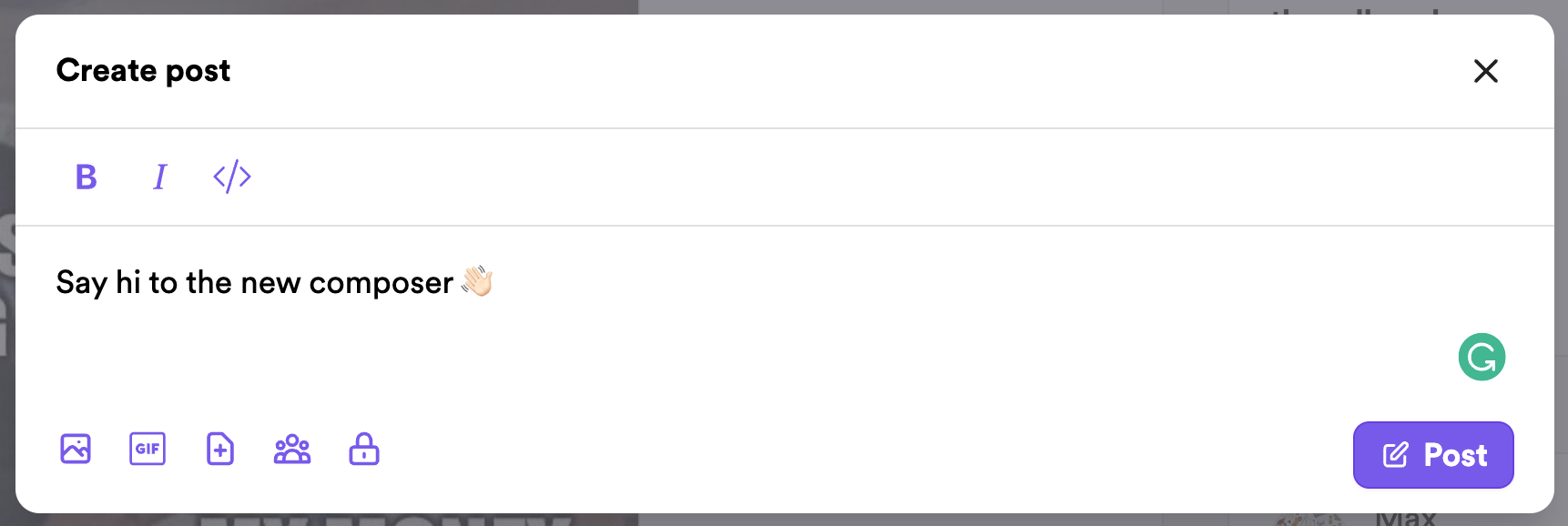Image resolution: width=1568 pixels, height=526 pixels.
Task: Close the Create post dialog
Action: tap(1486, 71)
